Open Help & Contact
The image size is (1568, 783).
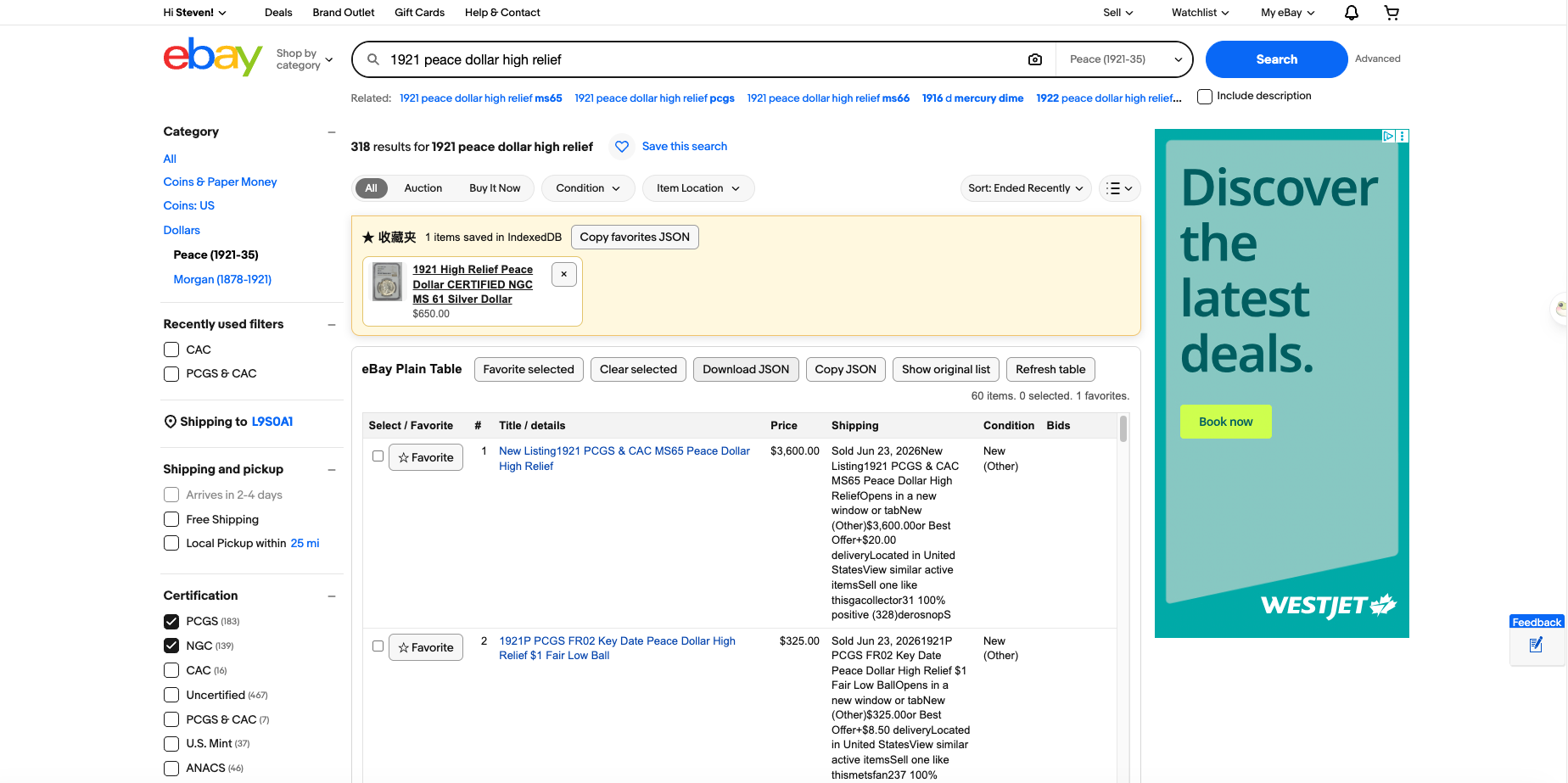click(502, 13)
